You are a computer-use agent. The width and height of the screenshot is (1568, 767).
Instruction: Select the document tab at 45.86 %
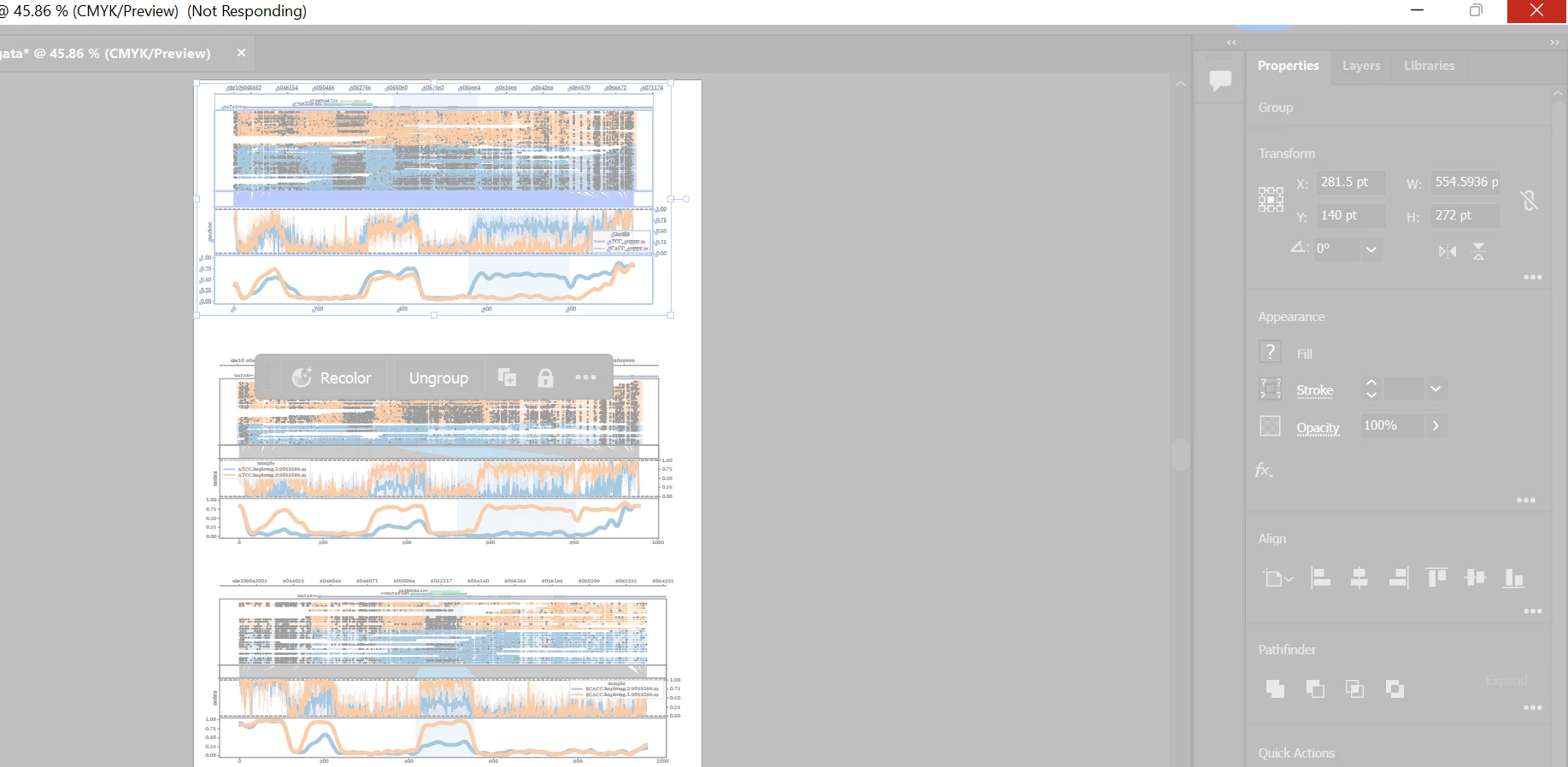tap(107, 53)
